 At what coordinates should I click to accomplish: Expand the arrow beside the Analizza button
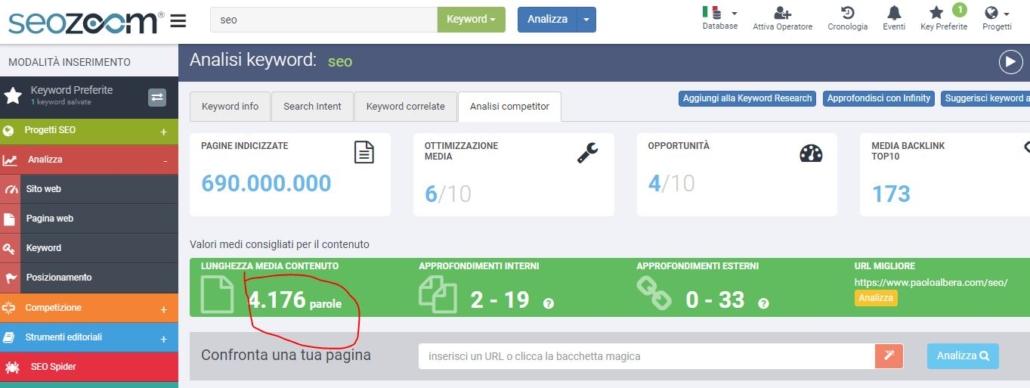point(586,20)
